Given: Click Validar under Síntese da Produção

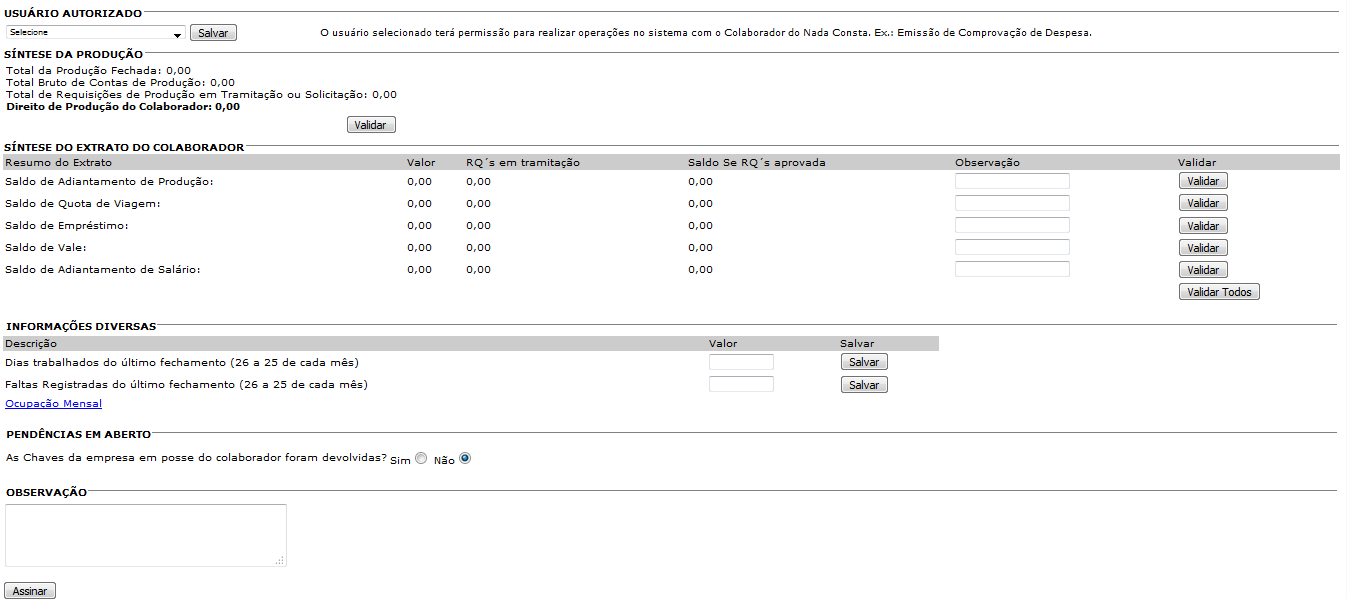Looking at the screenshot, I should coord(371,125).
